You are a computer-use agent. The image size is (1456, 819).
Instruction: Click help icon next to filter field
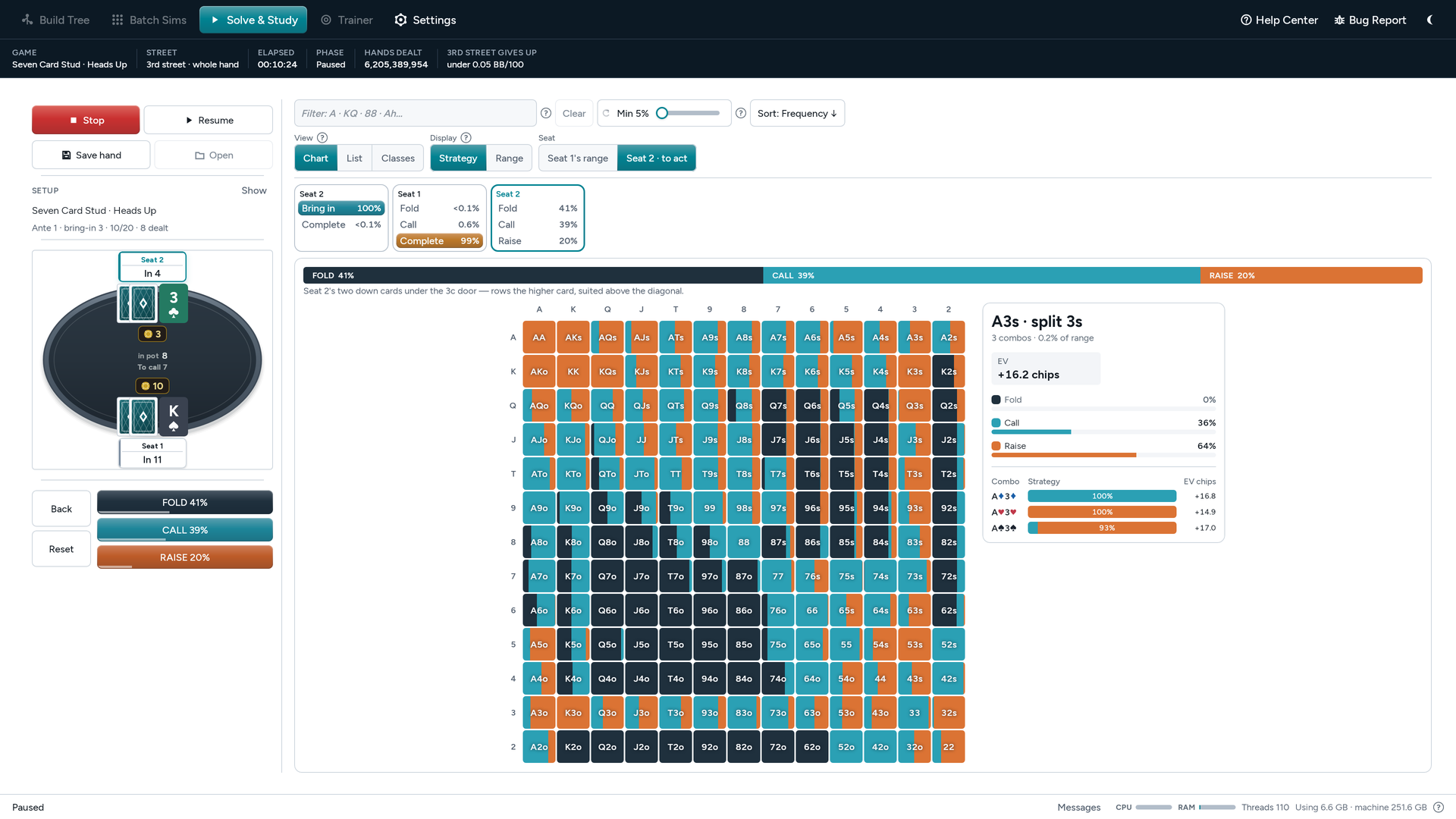click(546, 113)
